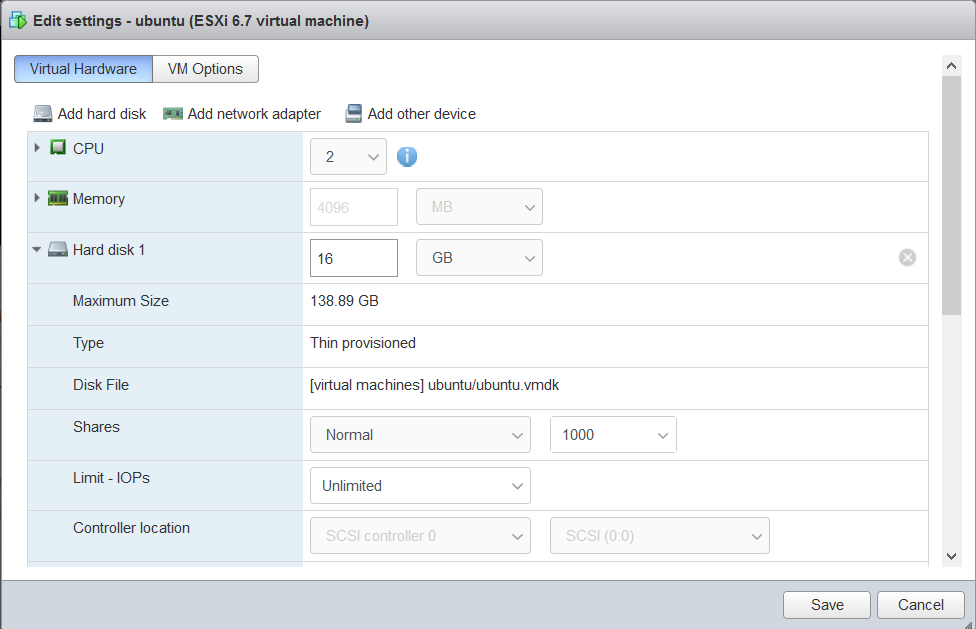Open the Limit - IOPs Unlimited dropdown
This screenshot has width=976, height=629.
click(420, 486)
